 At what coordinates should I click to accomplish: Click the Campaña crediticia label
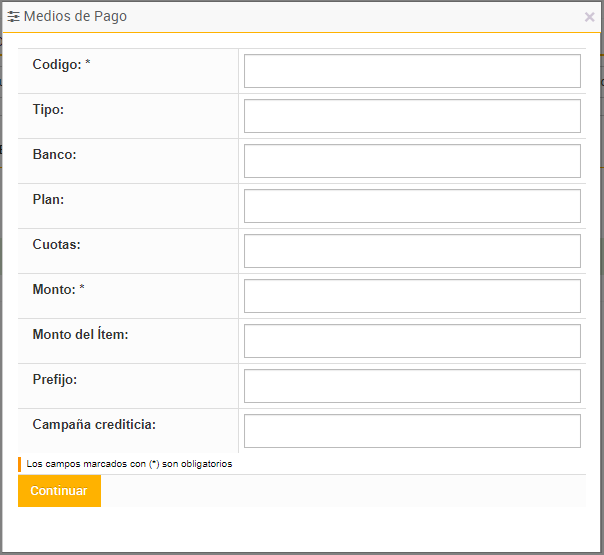tap(94, 424)
